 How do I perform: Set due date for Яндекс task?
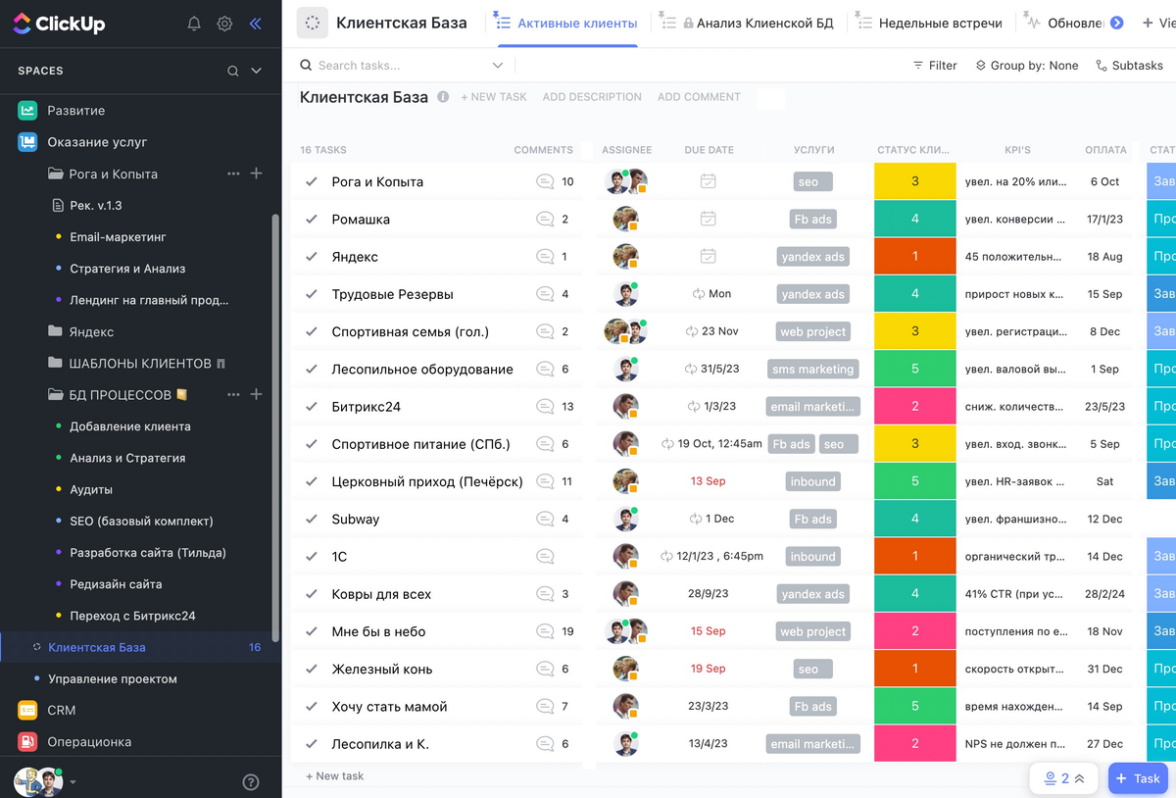pos(708,256)
